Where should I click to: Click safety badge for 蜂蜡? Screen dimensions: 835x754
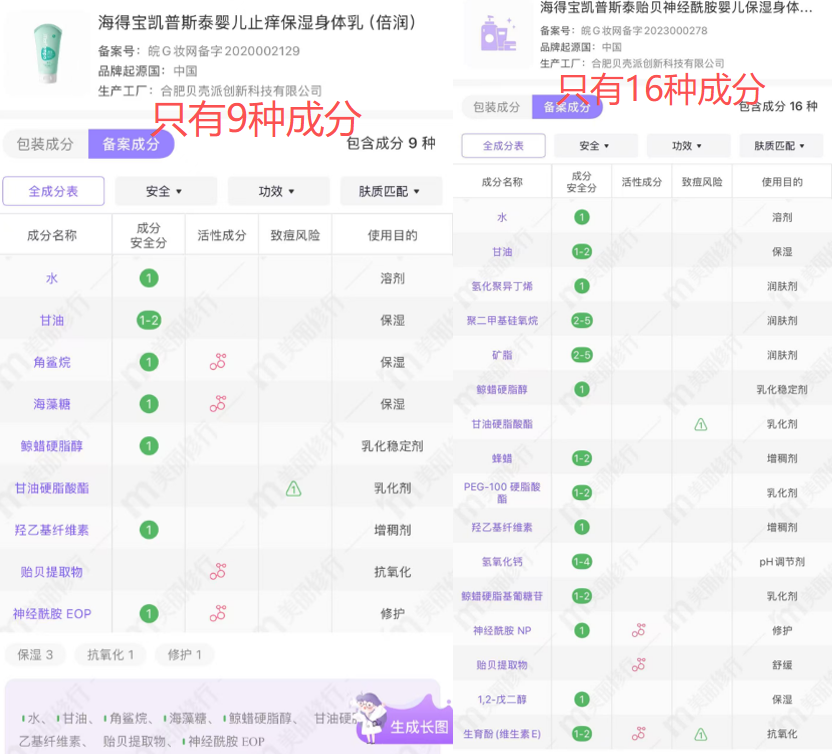(582, 458)
